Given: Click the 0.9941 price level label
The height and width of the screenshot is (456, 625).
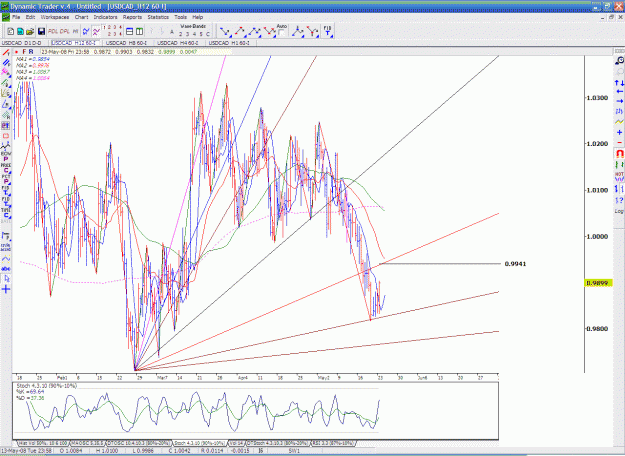Looking at the screenshot, I should (515, 264).
